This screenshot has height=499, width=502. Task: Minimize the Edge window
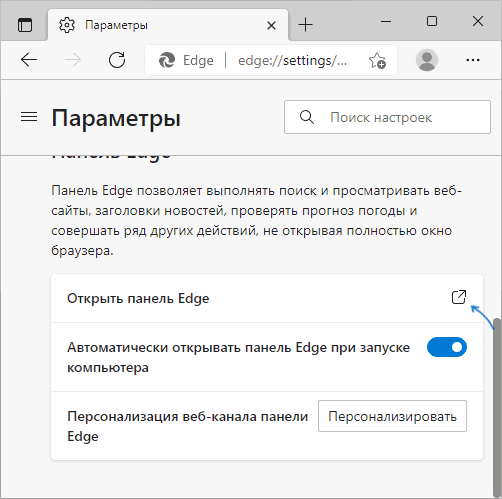coord(386,22)
